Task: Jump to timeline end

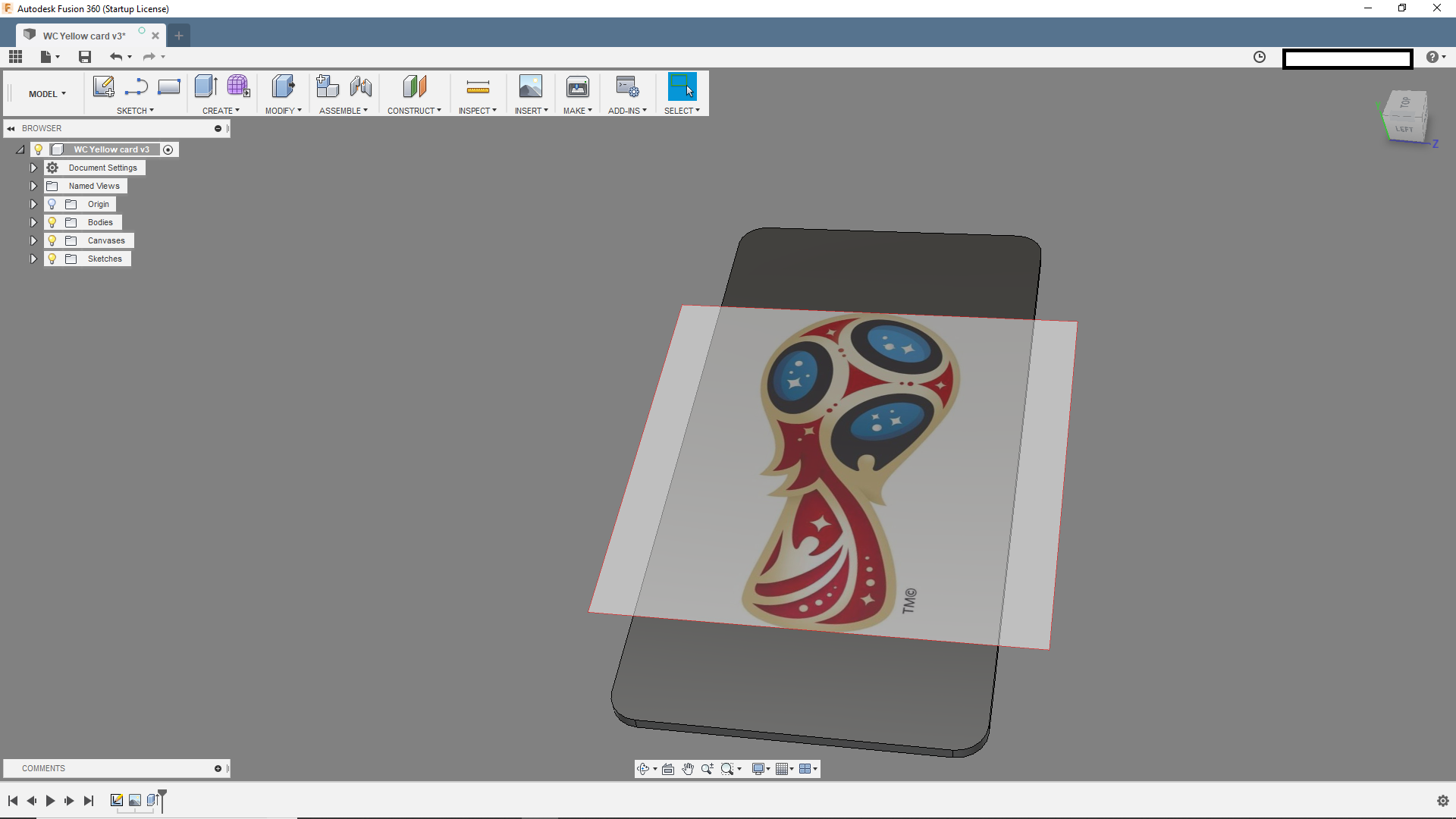Action: pyautogui.click(x=89, y=801)
